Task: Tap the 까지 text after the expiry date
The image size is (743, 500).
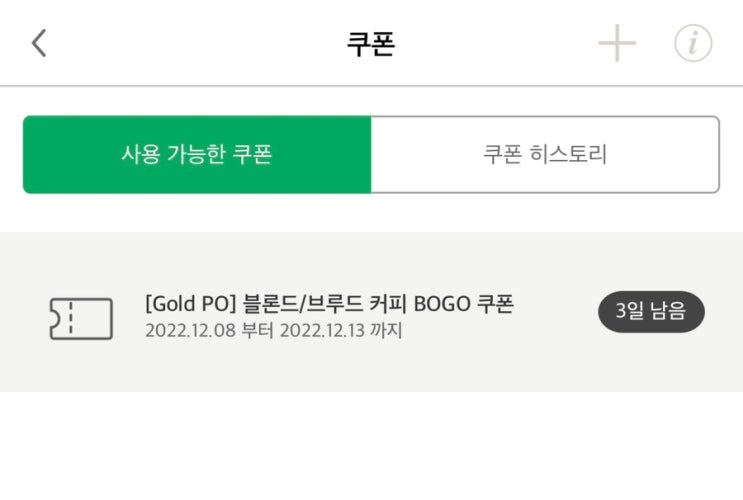Action: coord(382,330)
